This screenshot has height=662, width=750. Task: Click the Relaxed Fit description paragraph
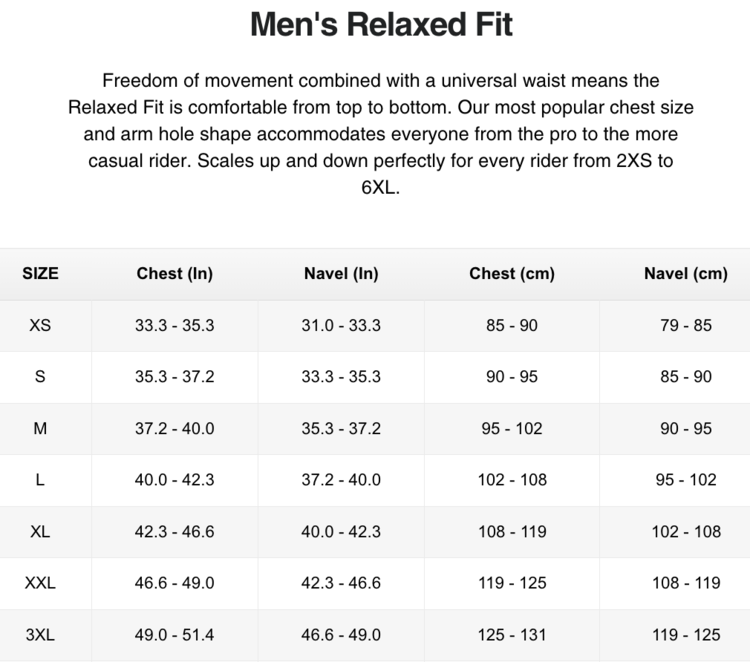pyautogui.click(x=381, y=134)
